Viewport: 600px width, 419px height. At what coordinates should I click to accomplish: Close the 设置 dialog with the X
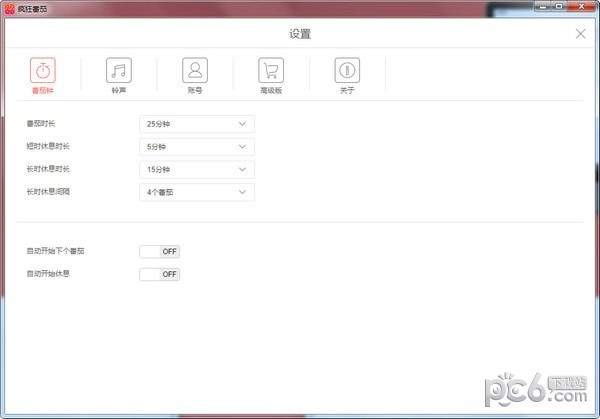(580, 33)
